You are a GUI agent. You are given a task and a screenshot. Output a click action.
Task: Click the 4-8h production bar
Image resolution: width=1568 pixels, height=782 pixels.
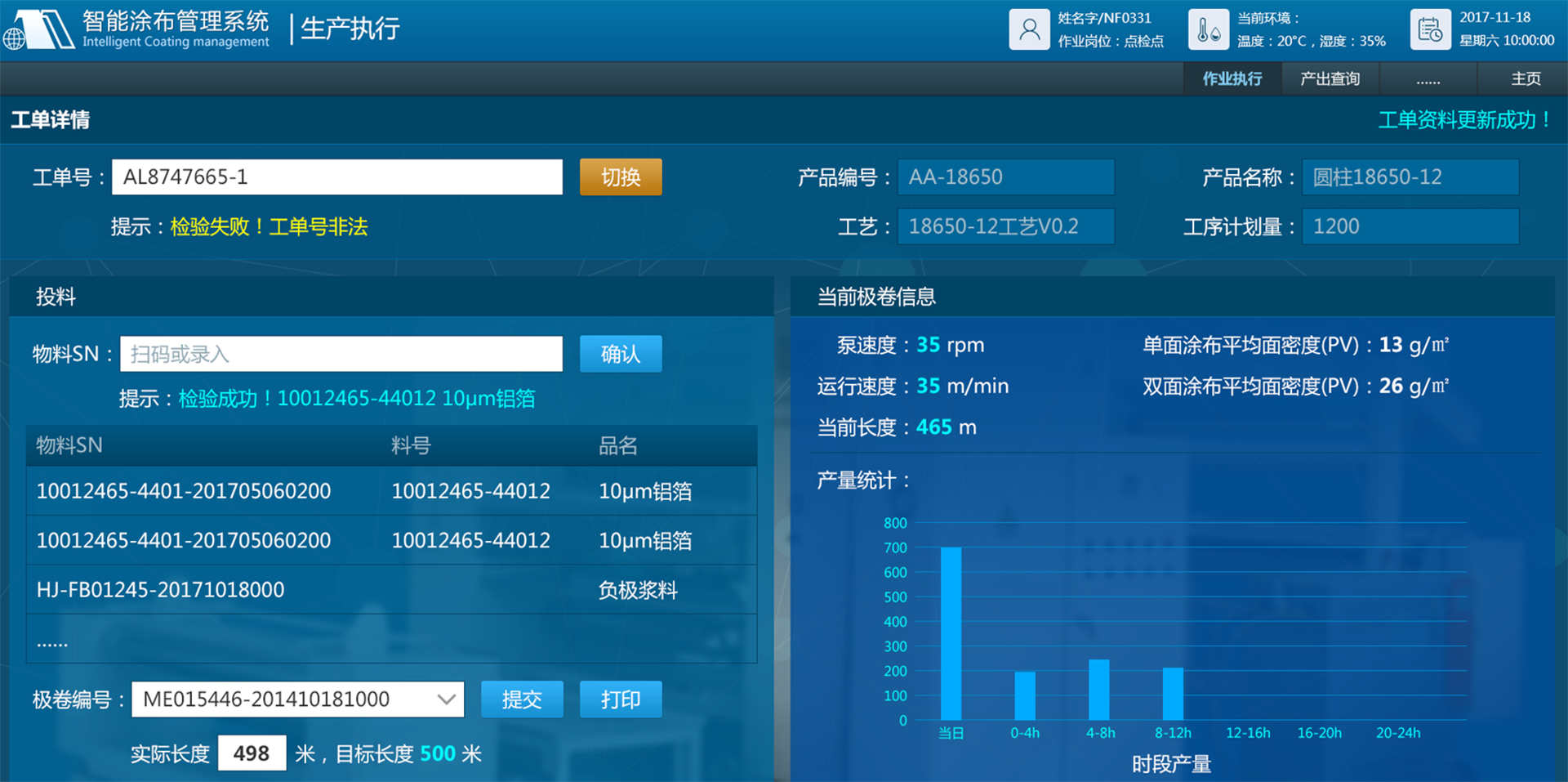pos(1099,690)
